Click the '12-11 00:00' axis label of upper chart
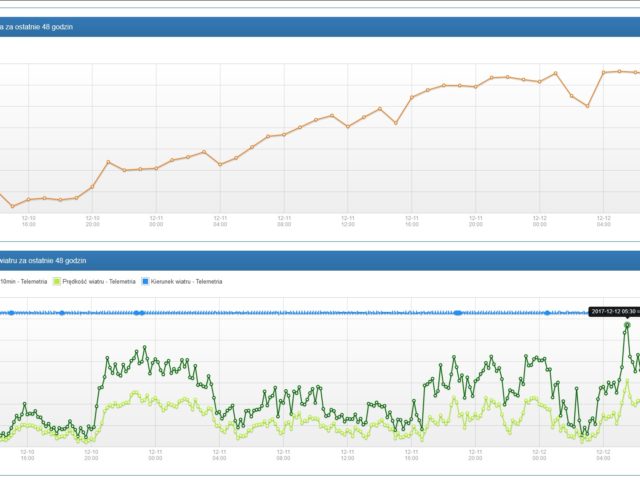 pyautogui.click(x=156, y=221)
